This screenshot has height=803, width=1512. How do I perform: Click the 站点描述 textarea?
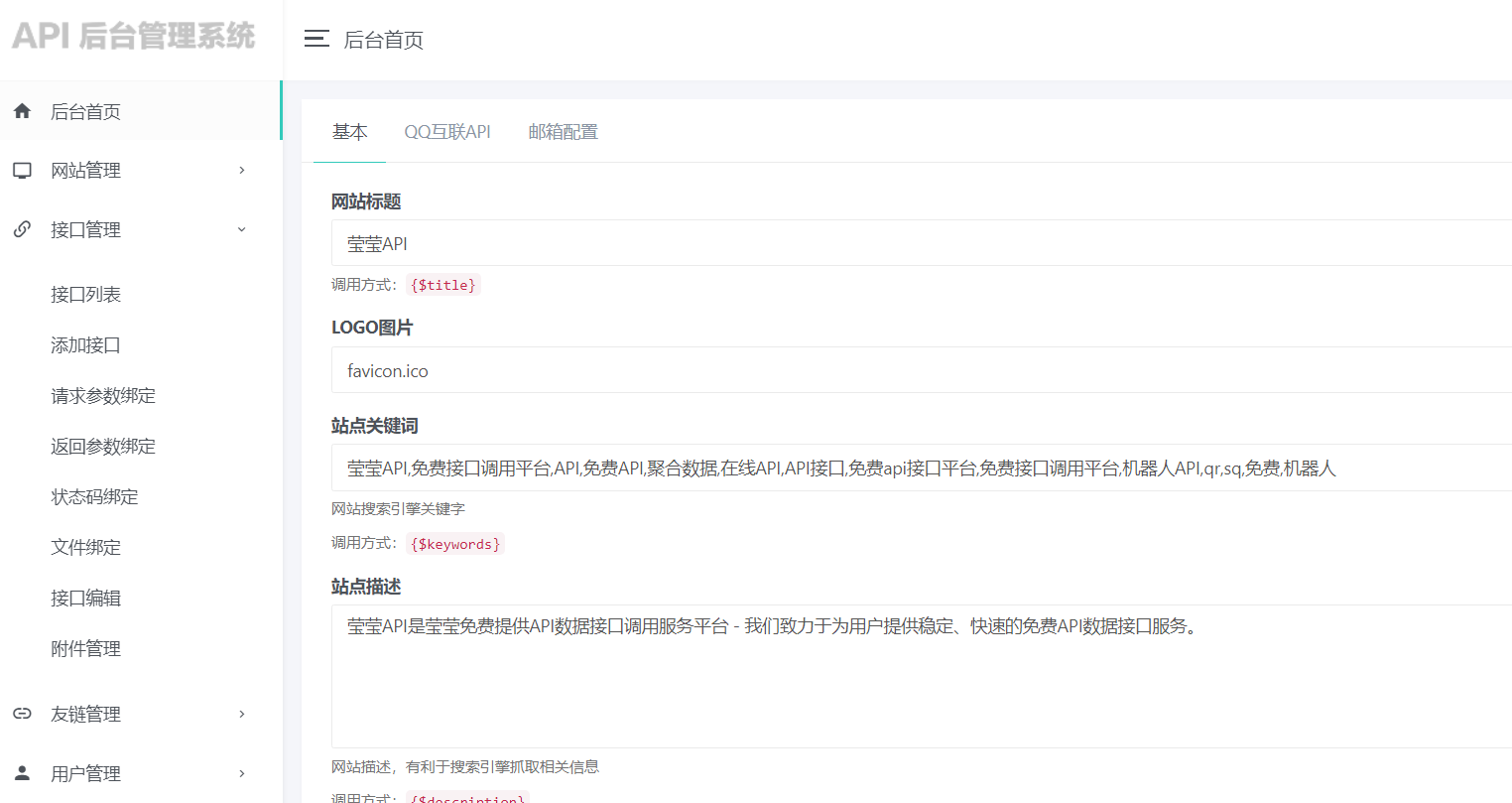[x=922, y=676]
